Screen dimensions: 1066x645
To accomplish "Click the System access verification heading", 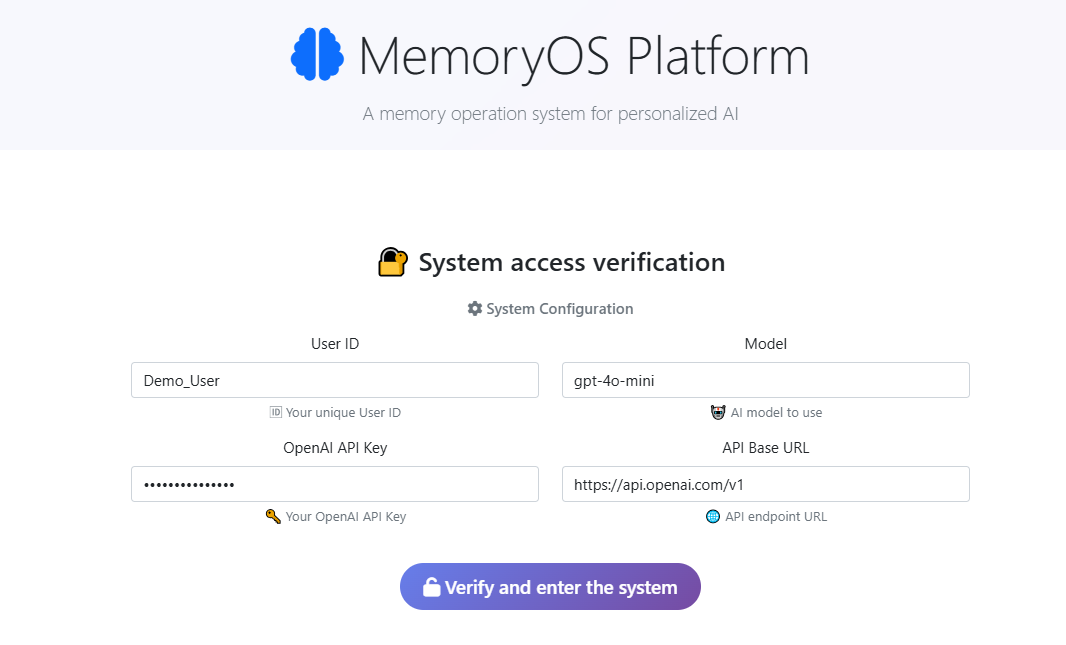I will coord(571,263).
